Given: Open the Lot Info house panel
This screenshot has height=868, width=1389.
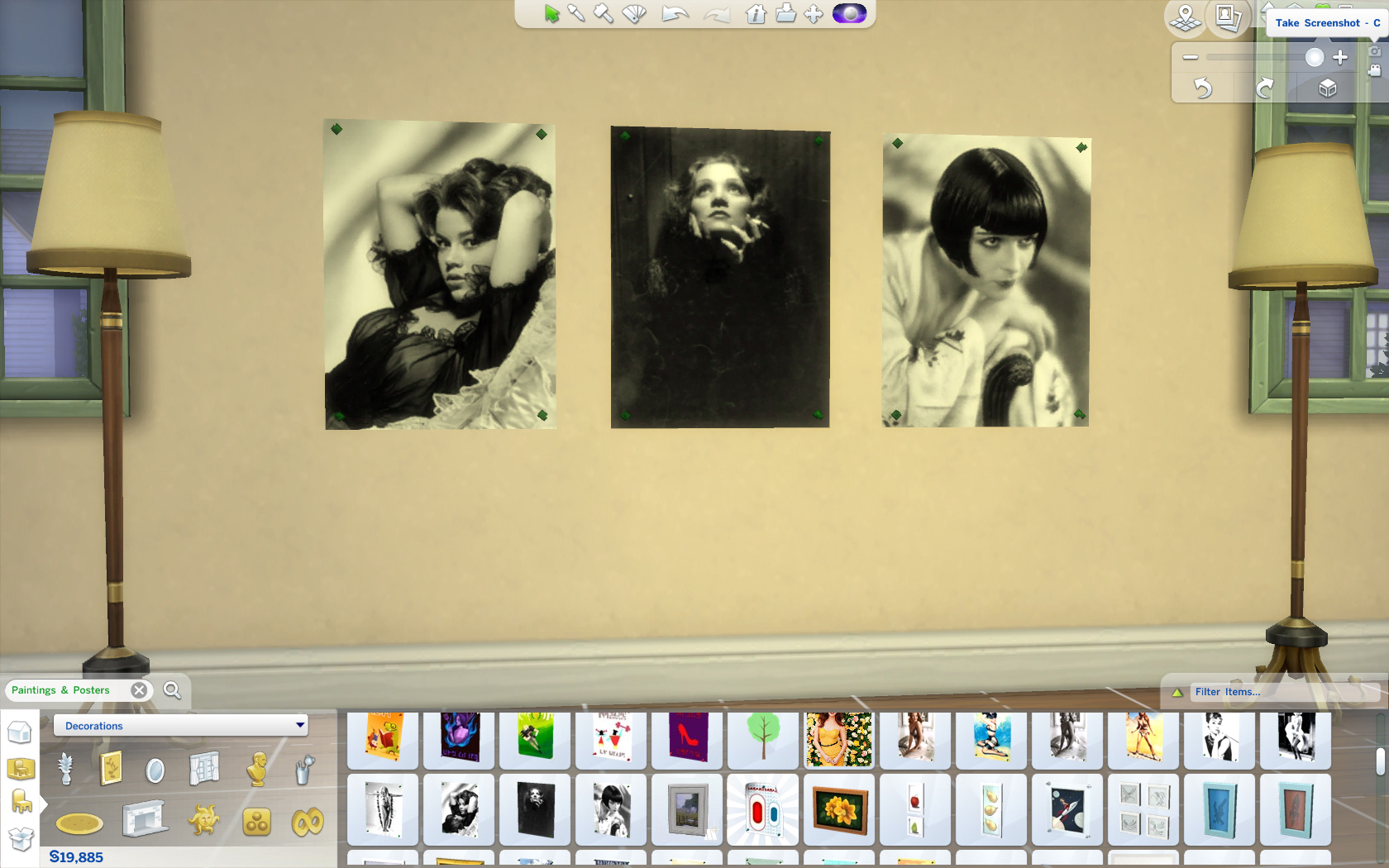Looking at the screenshot, I should [x=756, y=13].
